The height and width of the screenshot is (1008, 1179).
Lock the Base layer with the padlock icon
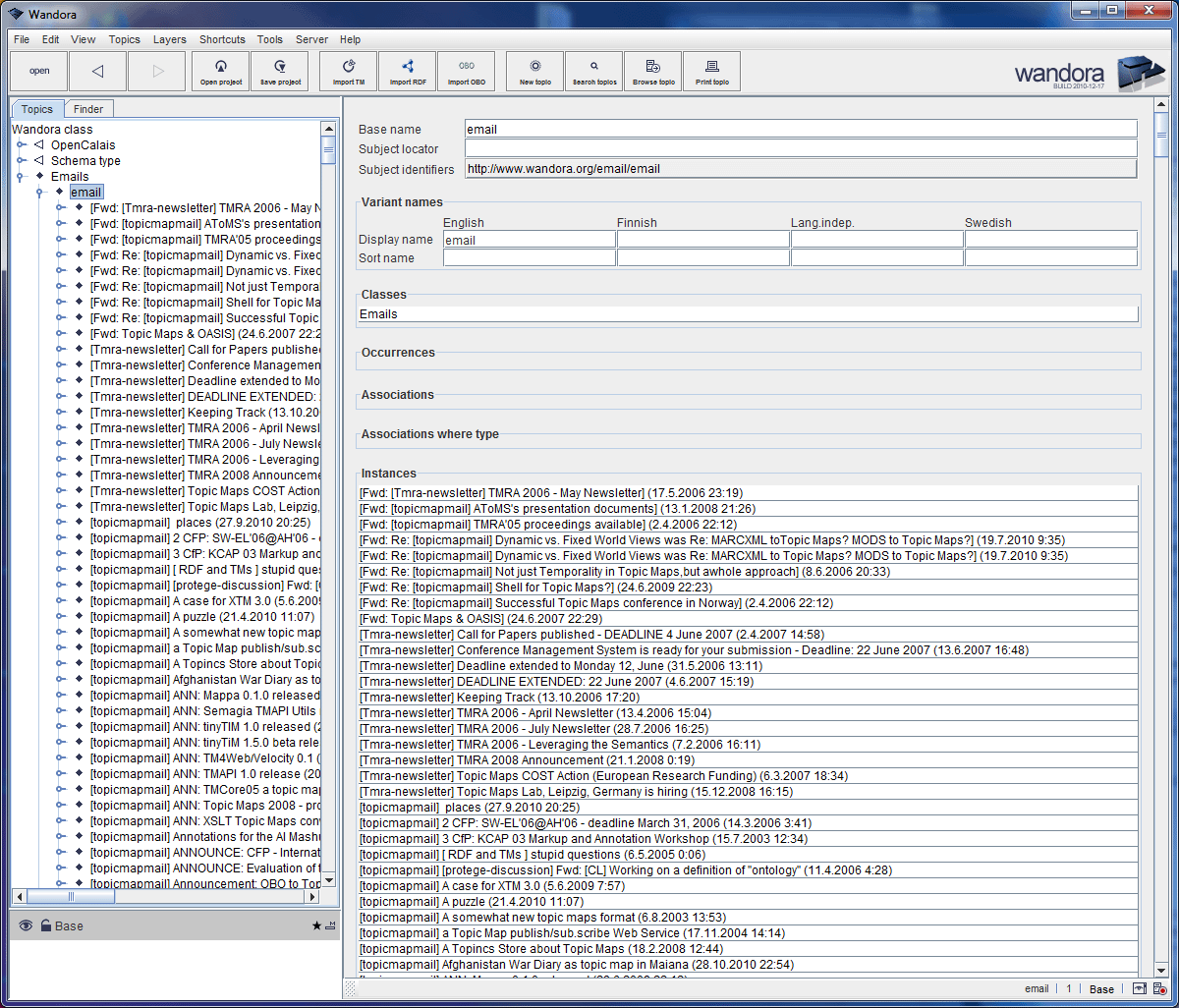point(47,924)
